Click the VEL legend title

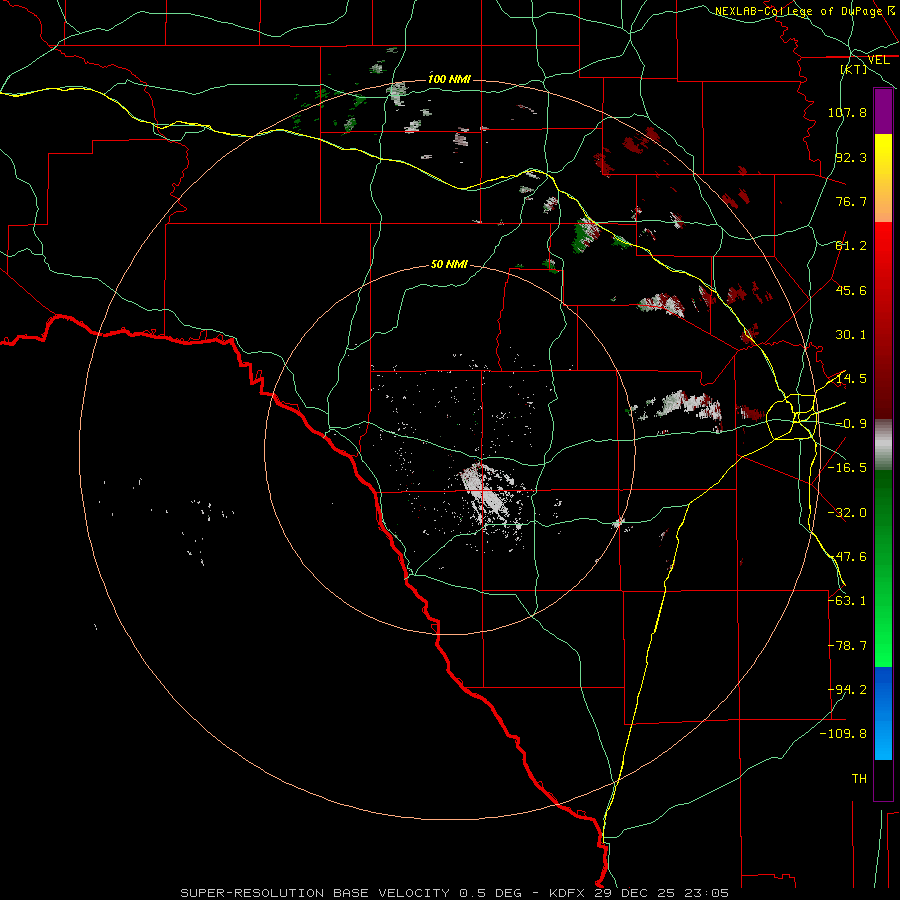point(879,60)
